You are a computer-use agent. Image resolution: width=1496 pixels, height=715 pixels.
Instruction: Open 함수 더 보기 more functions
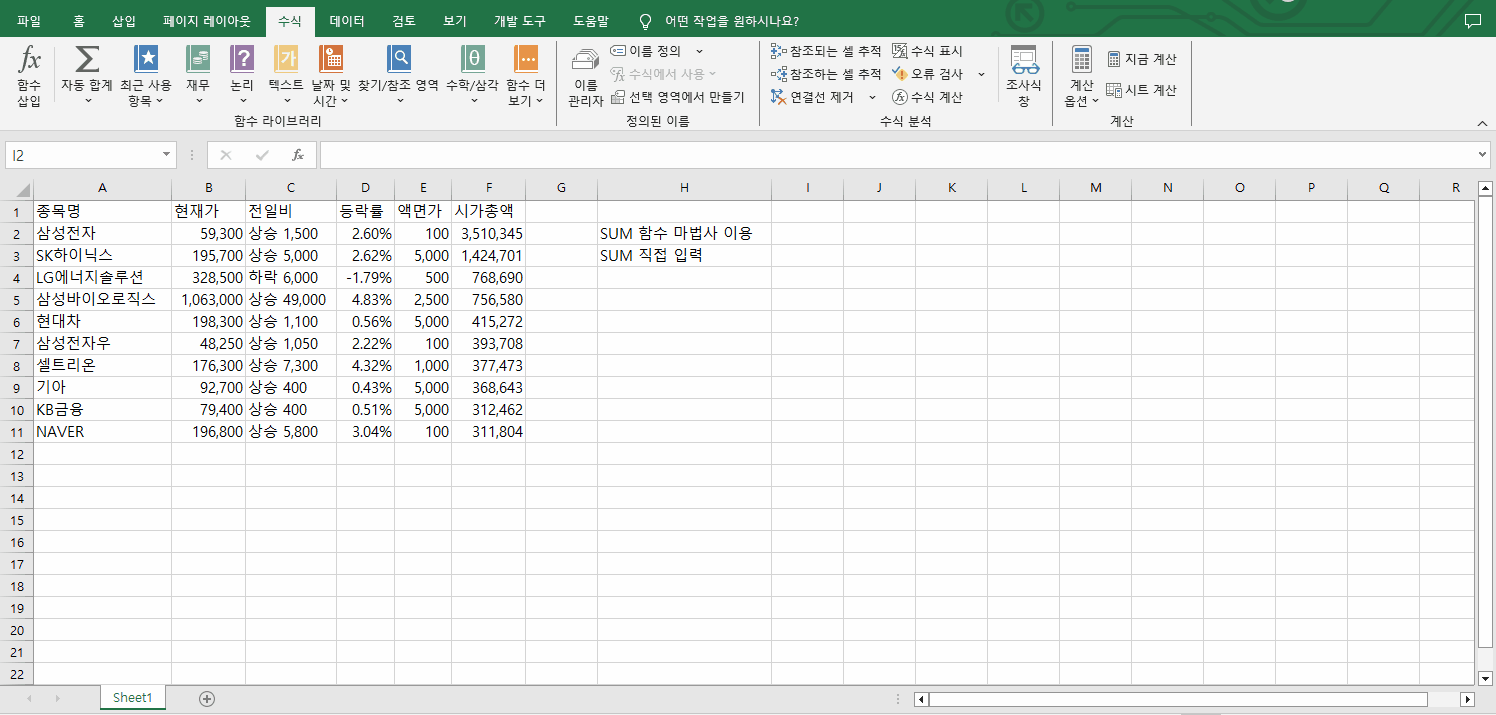click(x=525, y=76)
